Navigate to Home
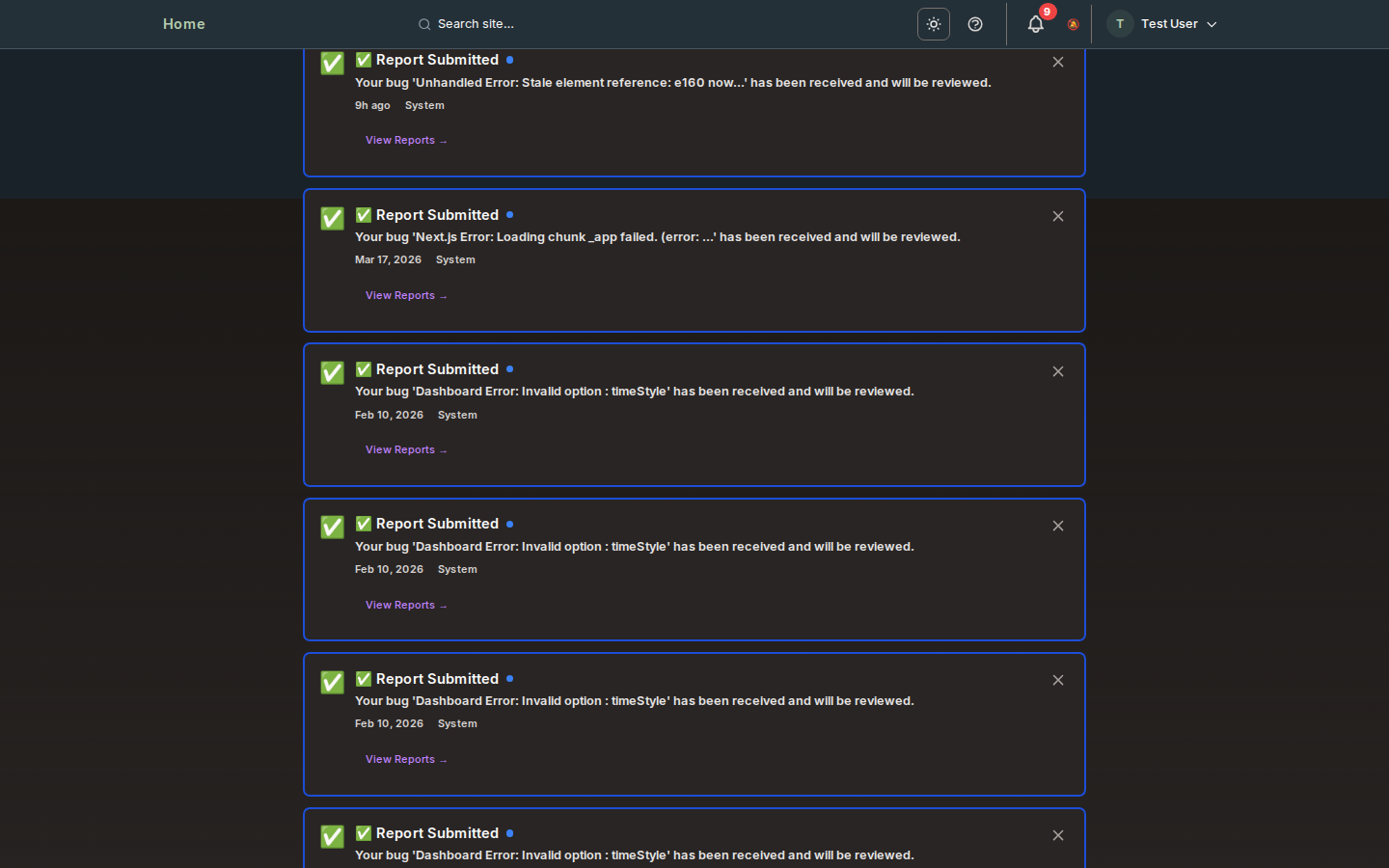 pyautogui.click(x=183, y=24)
